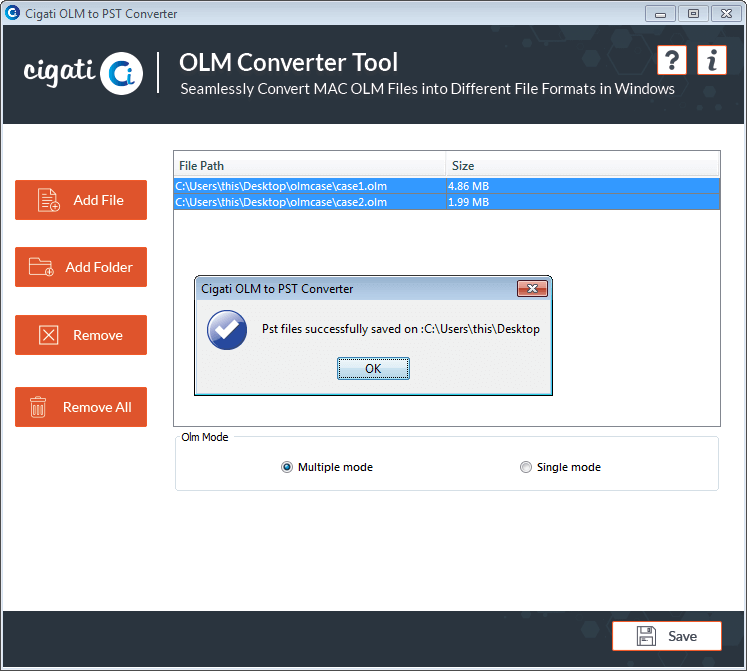
Task: Click the "Pst files successfully saved" message
Action: pos(401,329)
